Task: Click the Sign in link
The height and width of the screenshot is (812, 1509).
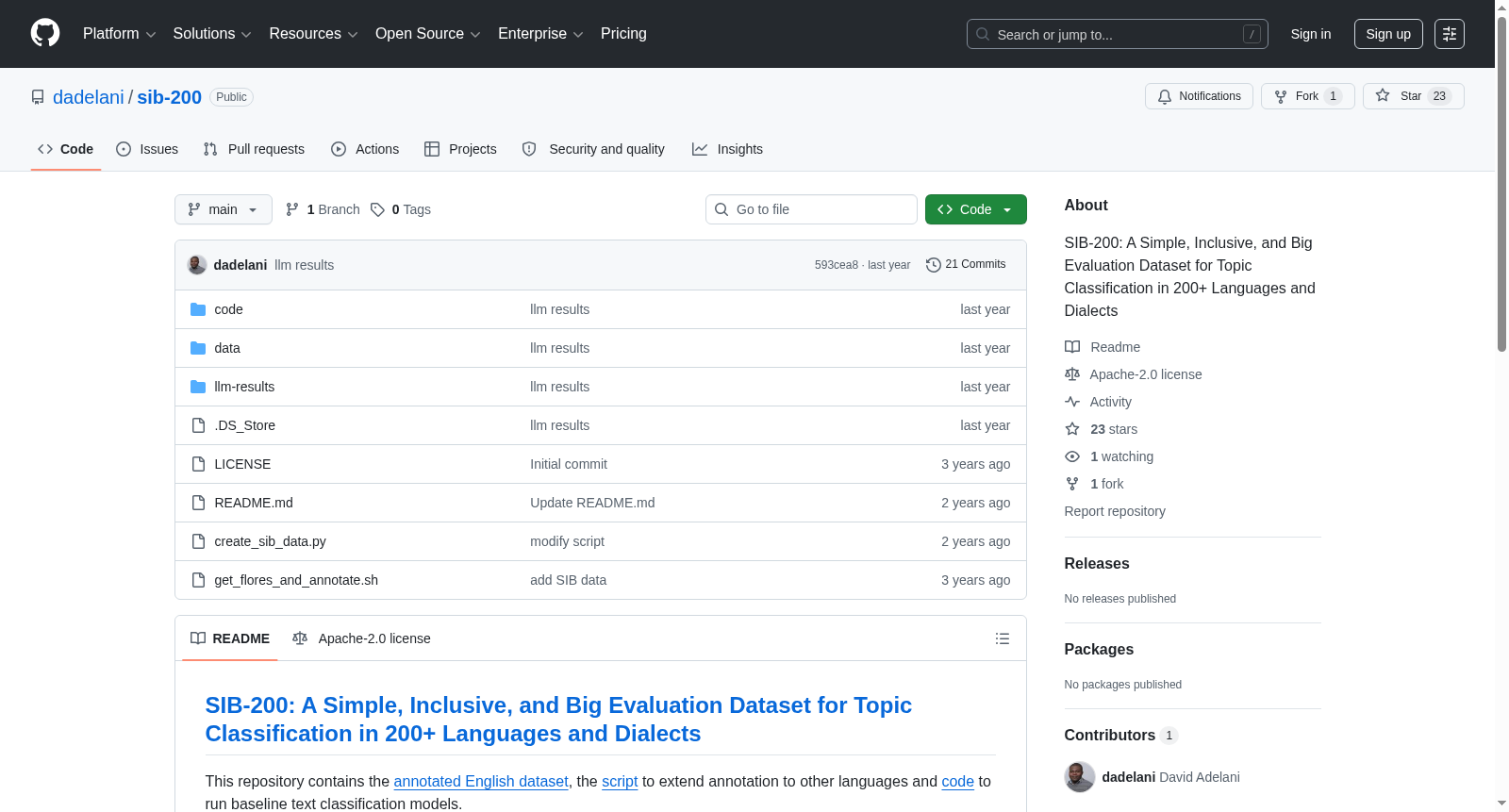Action: 1311,34
